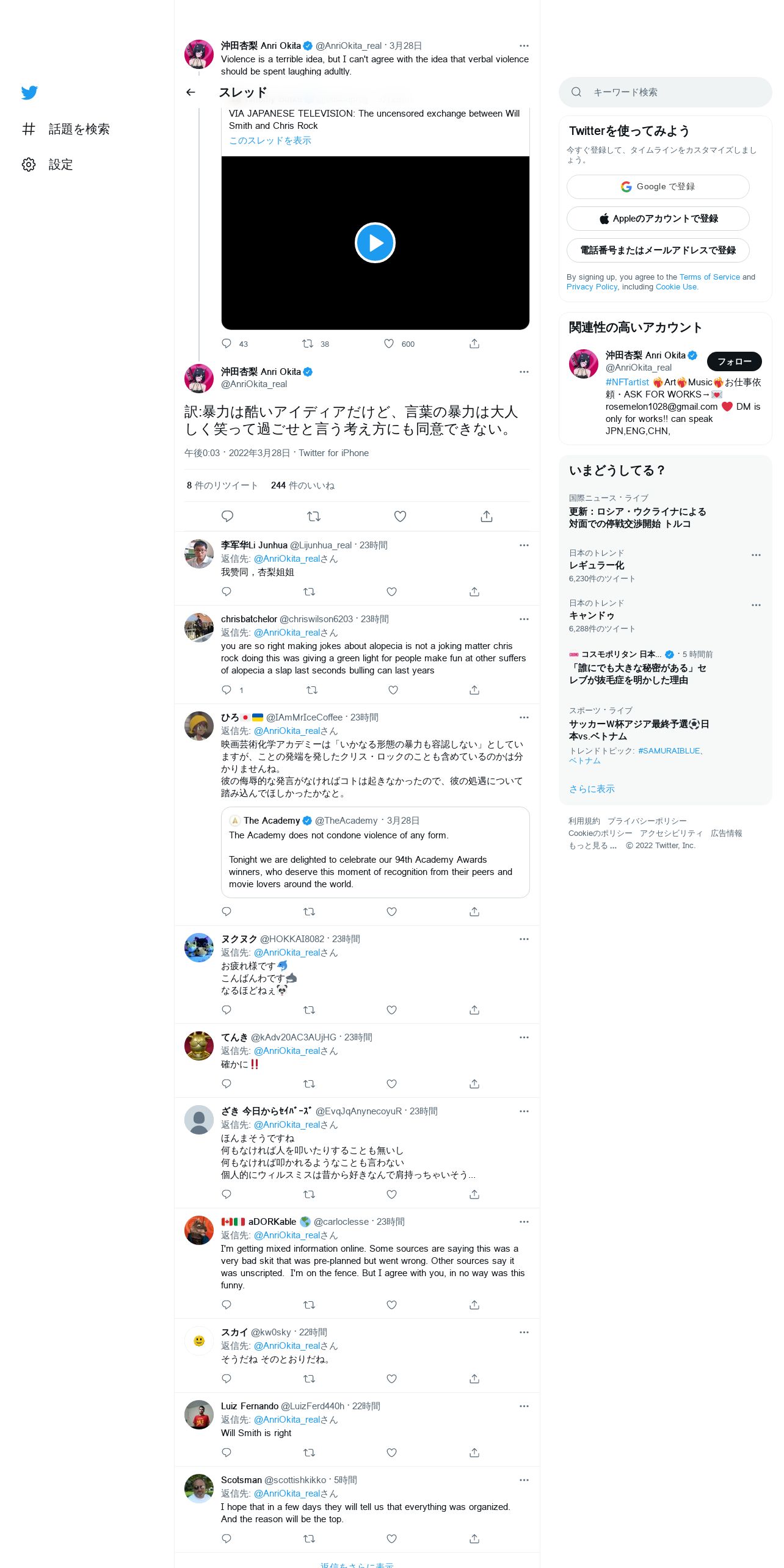This screenshot has height=1568, width=784.
Task: Open more options on Li Junhua's reply
Action: 524,545
